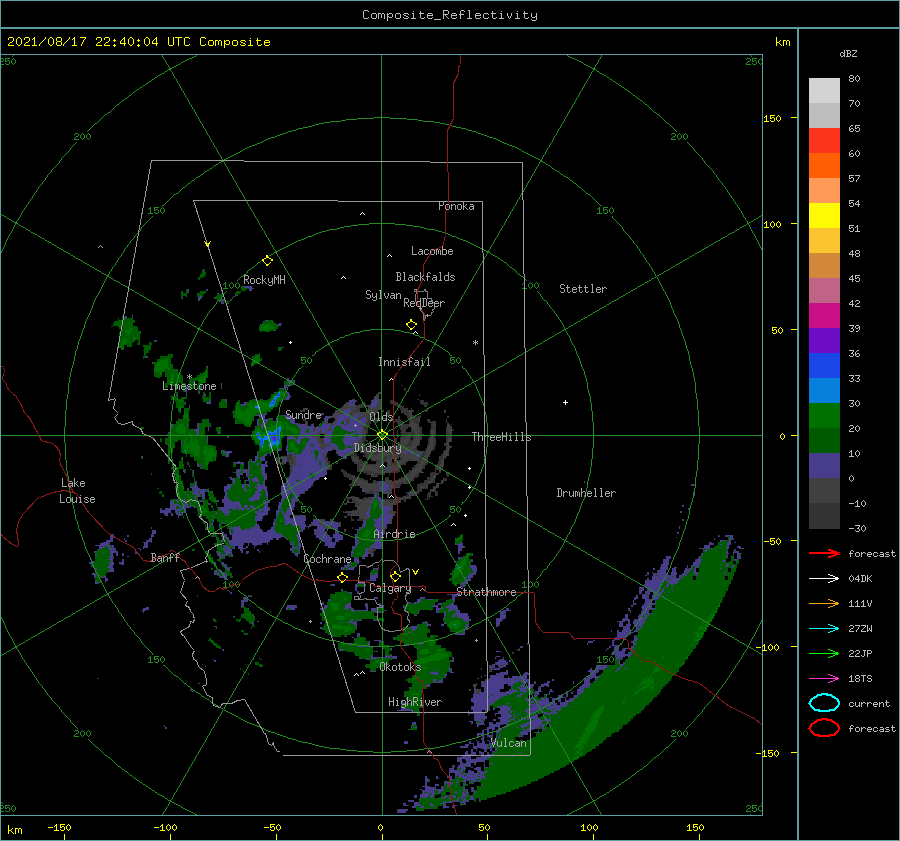This screenshot has height=841, width=900.
Task: Click the Limestone label
Action: coord(189,386)
